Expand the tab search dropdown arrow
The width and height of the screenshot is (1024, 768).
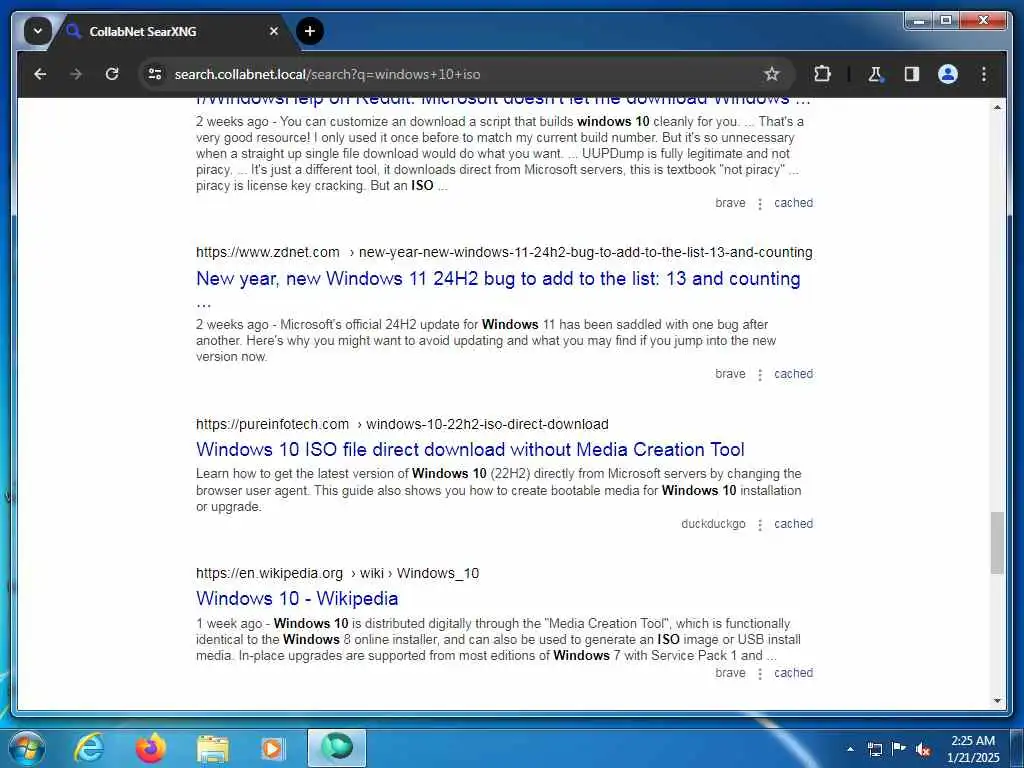(x=37, y=31)
